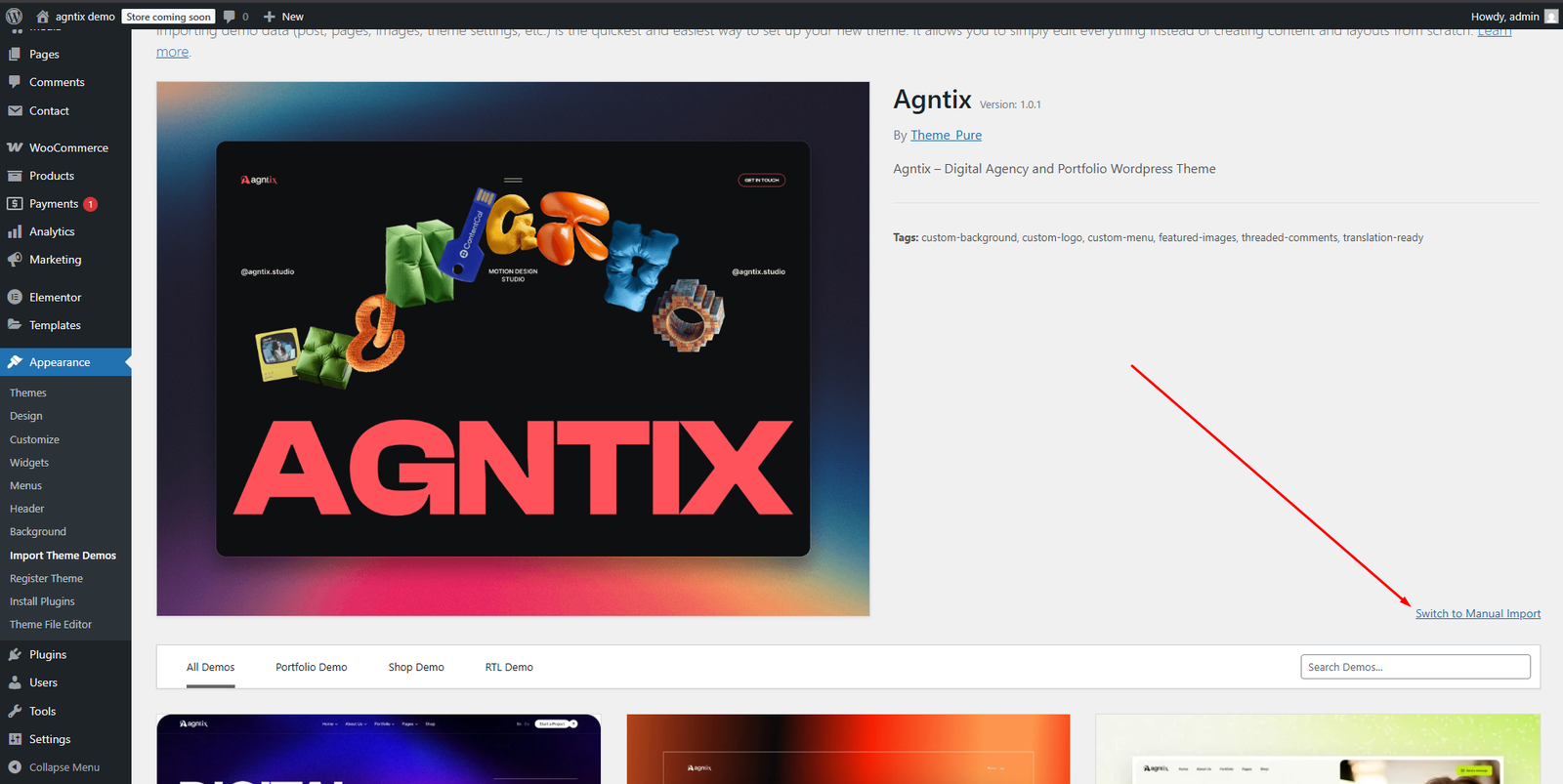This screenshot has width=1563, height=784.
Task: Open Plugins via its plug icon
Action: pos(15,654)
